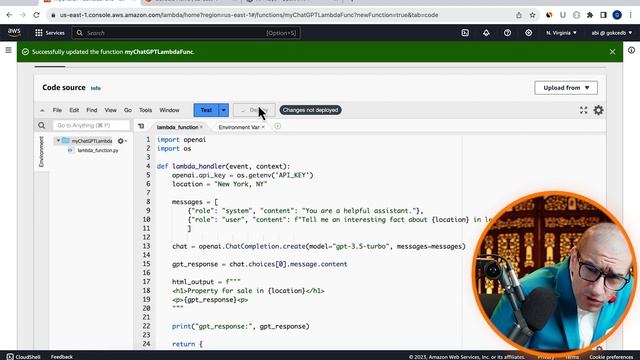The width and height of the screenshot is (640, 360).
Task: Open CloudShell from the top bar icon
Action: tap(465, 33)
